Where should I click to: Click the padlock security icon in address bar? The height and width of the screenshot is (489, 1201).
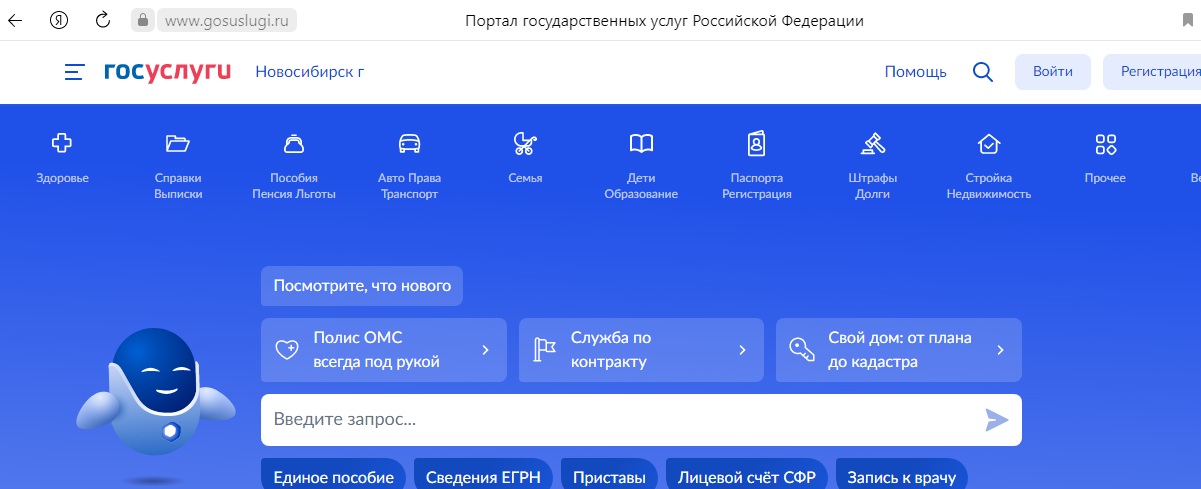(145, 20)
